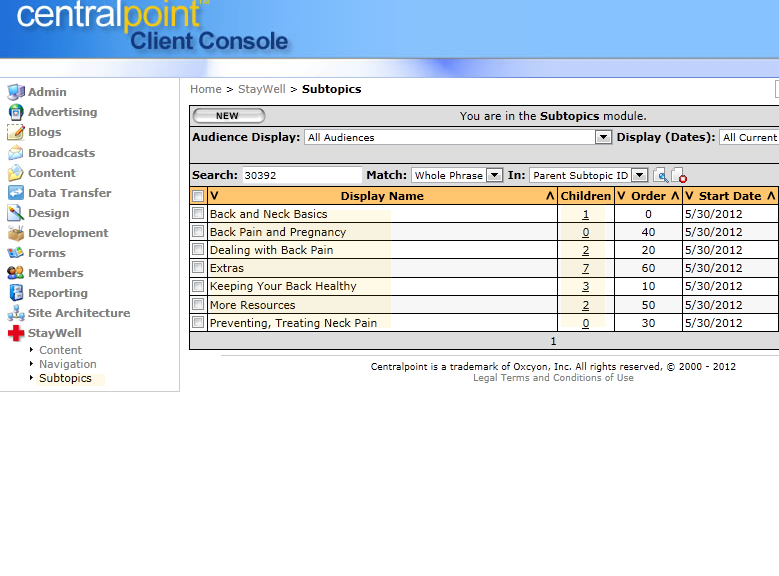Open the Blogs module icon
This screenshot has width=779, height=576.
(x=15, y=132)
